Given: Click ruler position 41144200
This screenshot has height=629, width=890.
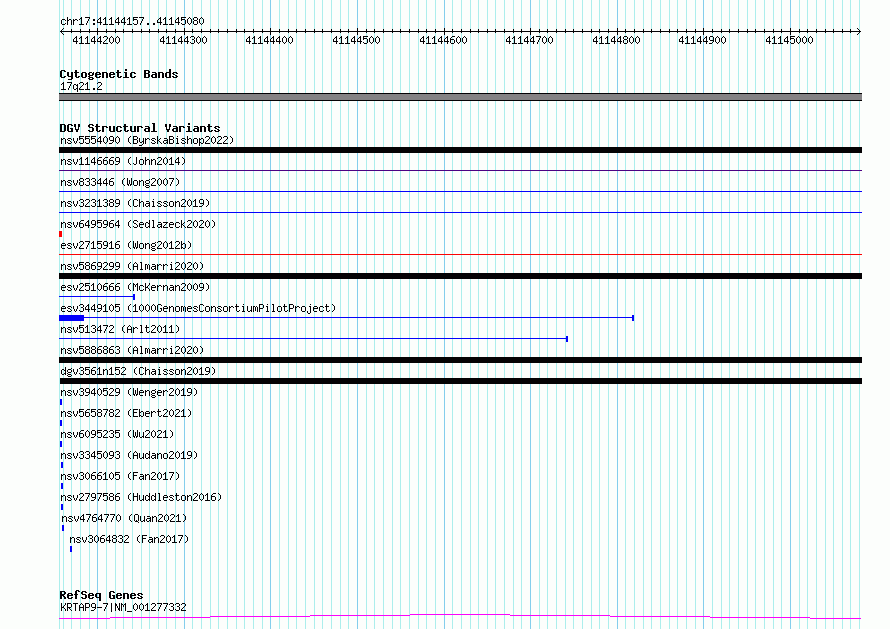Looking at the screenshot, I should (96, 40).
